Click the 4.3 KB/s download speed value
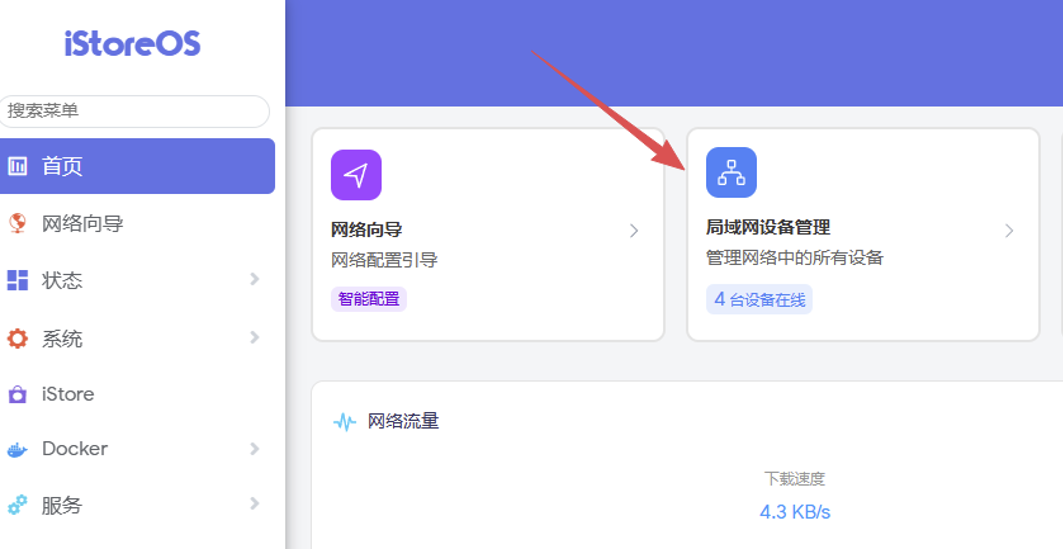 click(795, 512)
